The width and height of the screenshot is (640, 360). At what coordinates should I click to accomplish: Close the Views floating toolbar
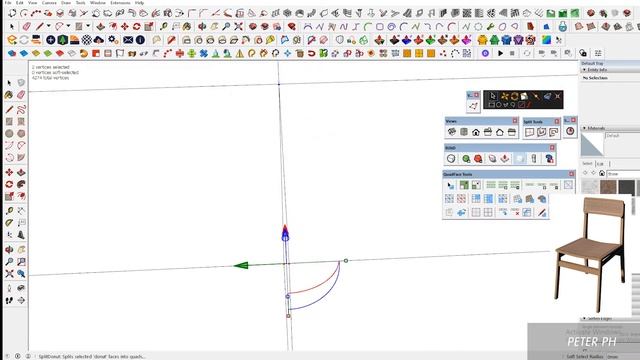click(x=515, y=121)
